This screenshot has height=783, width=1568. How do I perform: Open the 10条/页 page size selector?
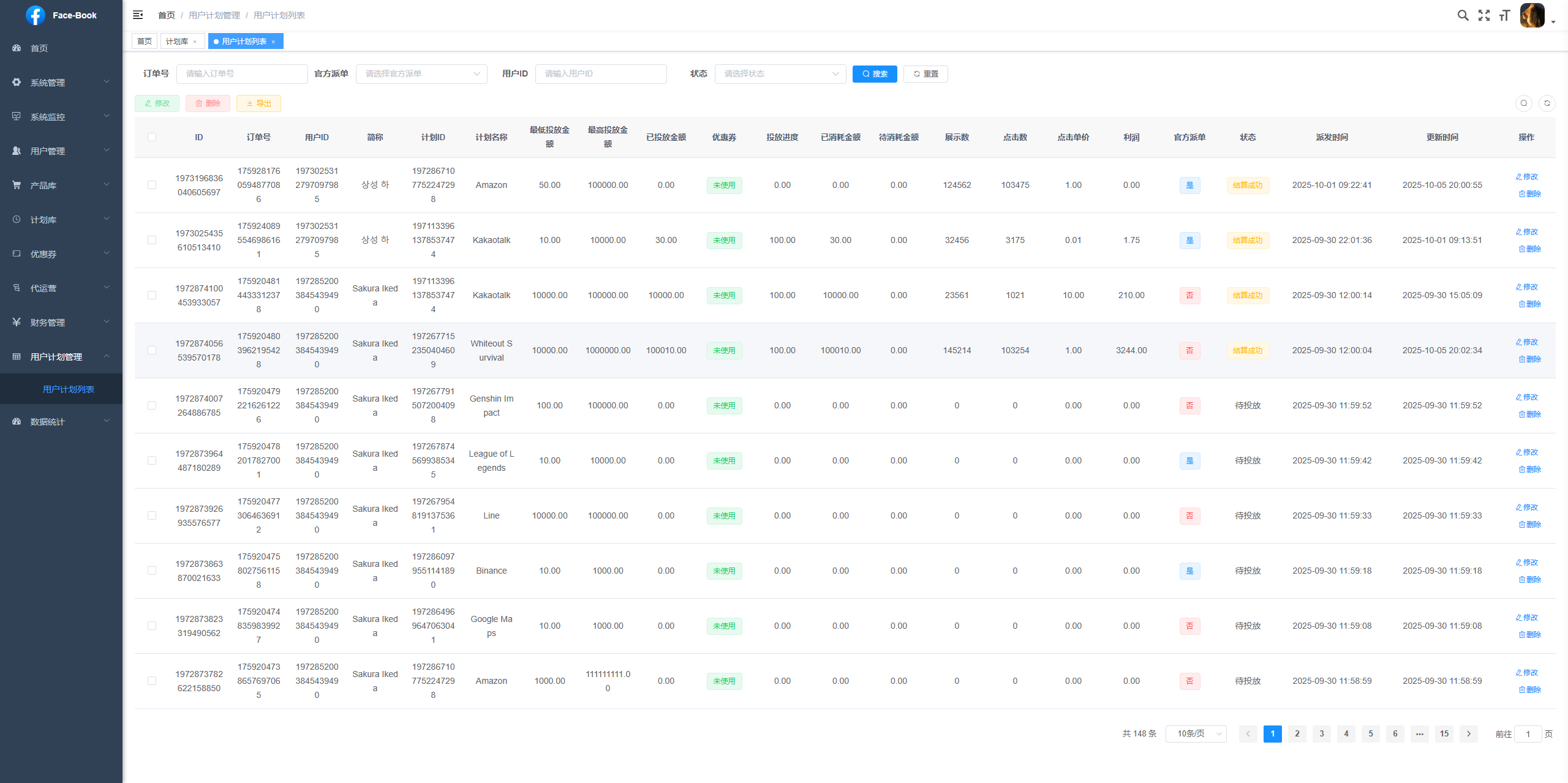(x=1196, y=733)
